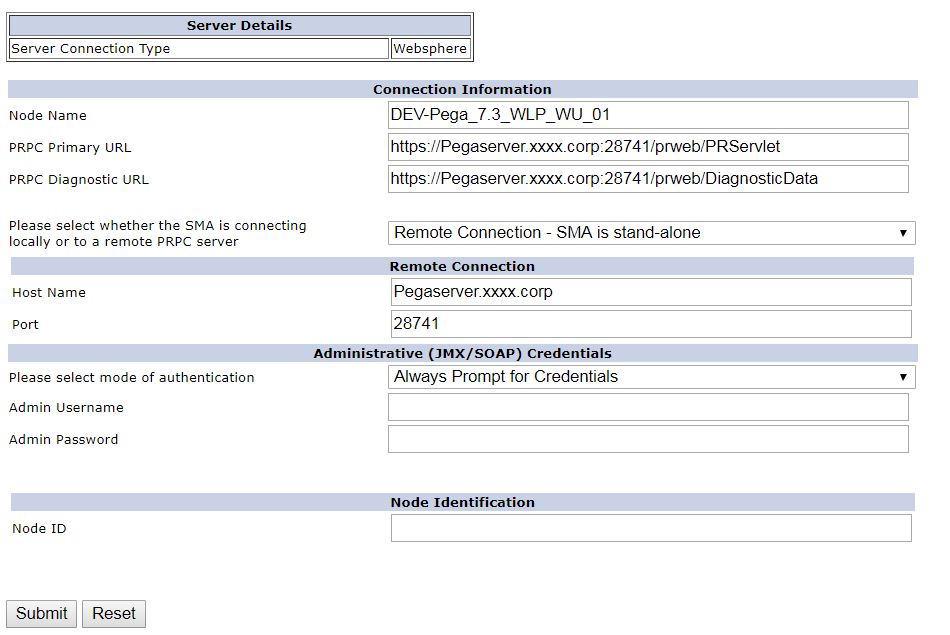Click the Host Name input field
The height and width of the screenshot is (635, 950).
click(x=651, y=292)
